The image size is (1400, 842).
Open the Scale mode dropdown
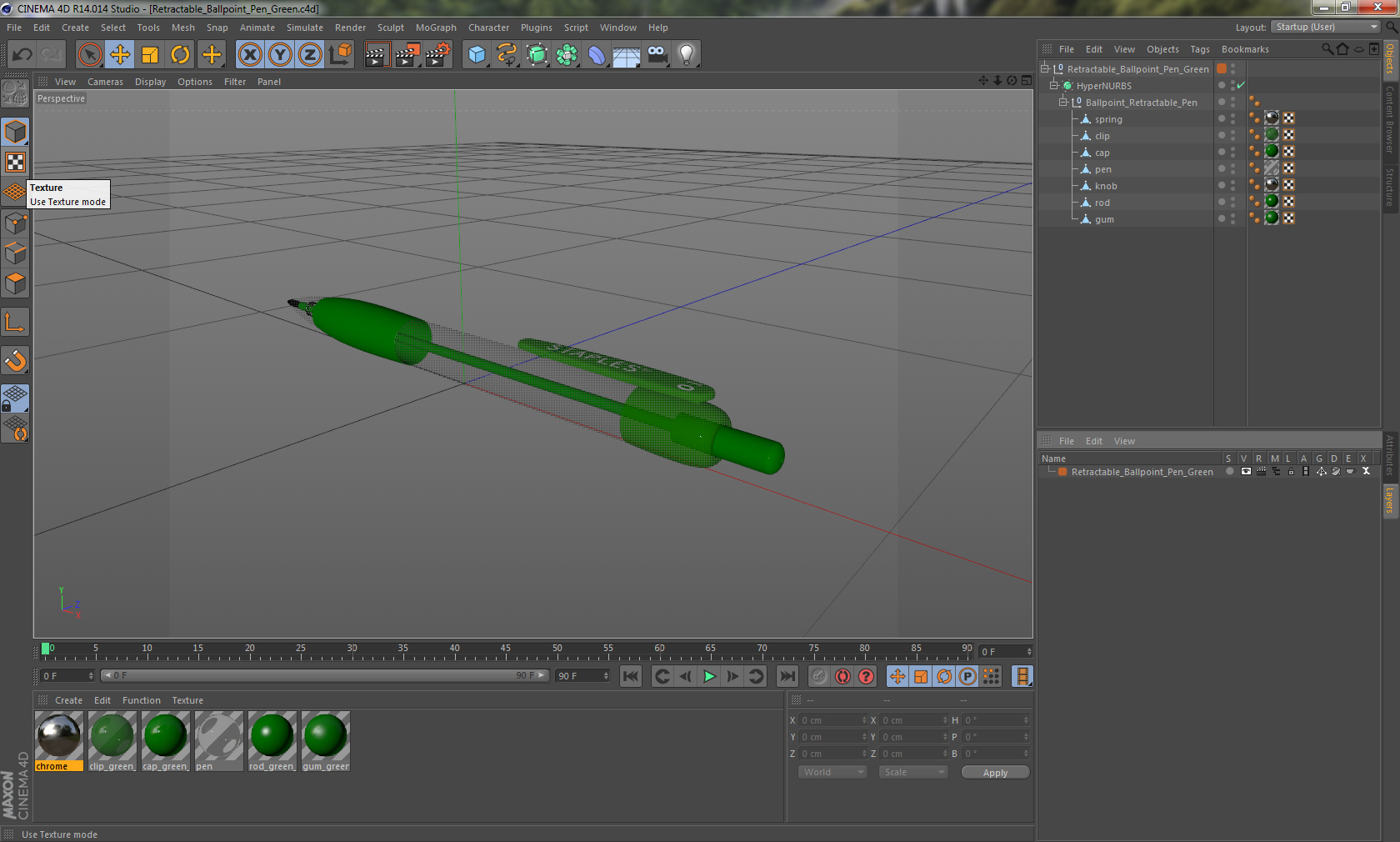(913, 772)
